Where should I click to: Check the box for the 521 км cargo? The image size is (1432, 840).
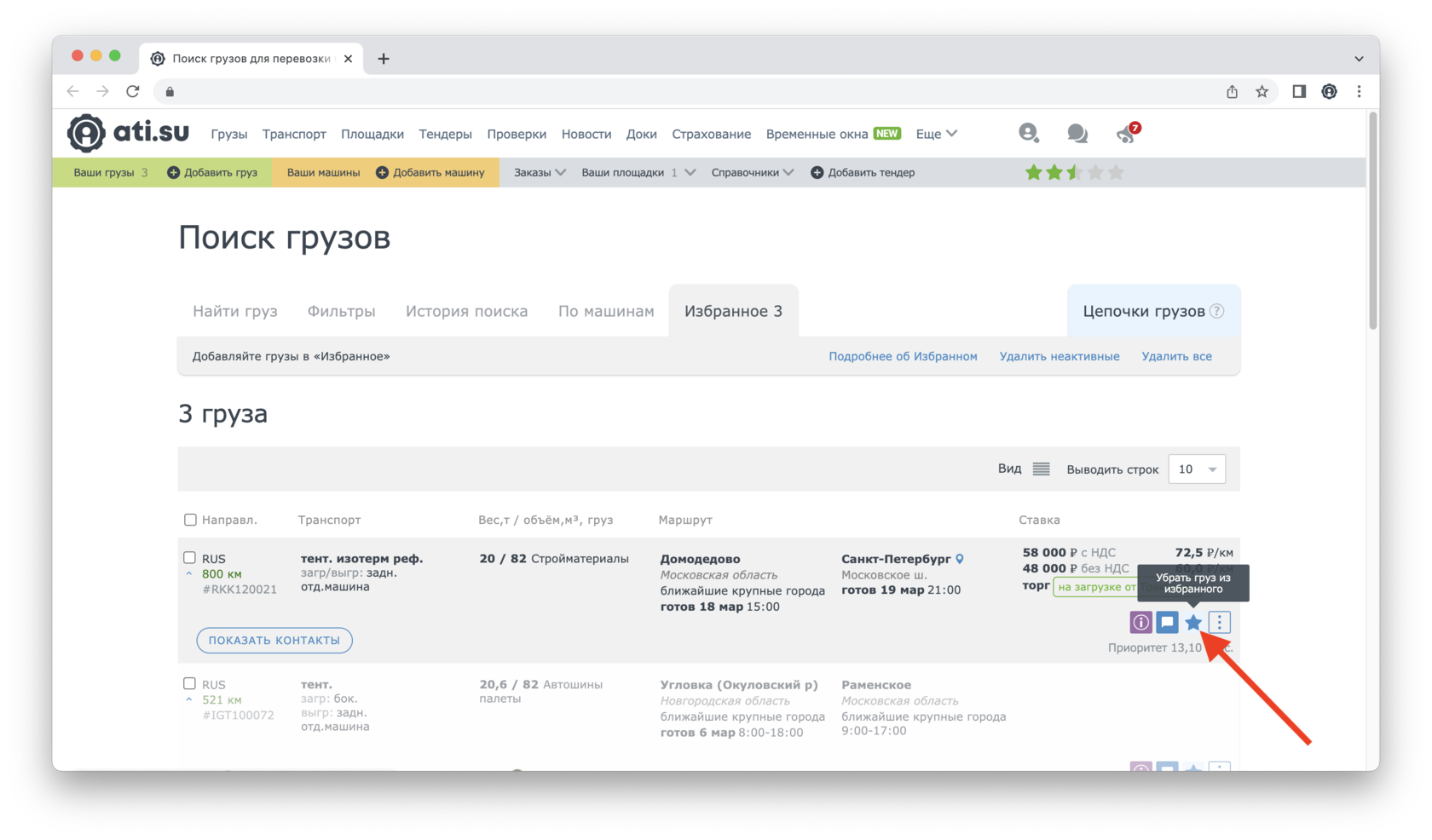[189, 683]
